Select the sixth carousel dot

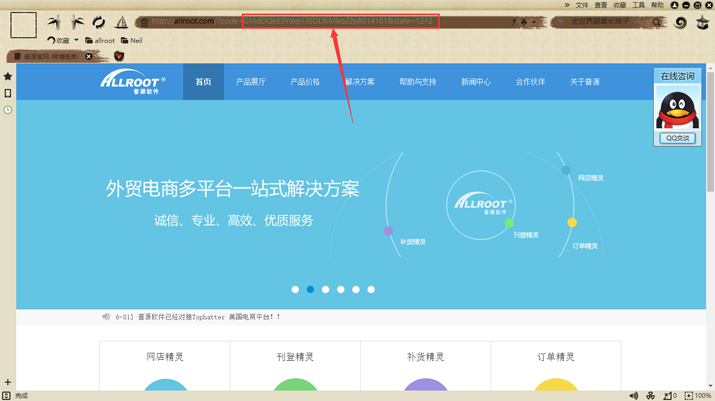point(371,290)
